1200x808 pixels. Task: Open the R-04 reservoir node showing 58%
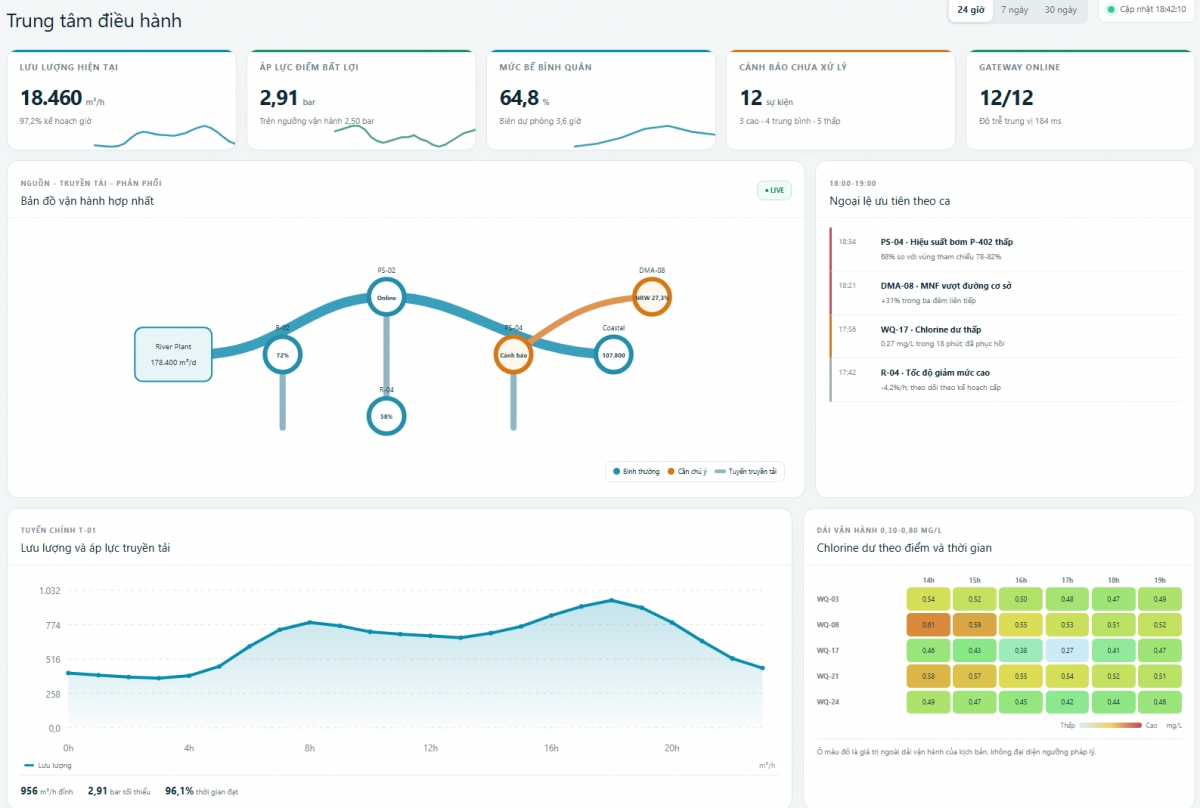386,416
